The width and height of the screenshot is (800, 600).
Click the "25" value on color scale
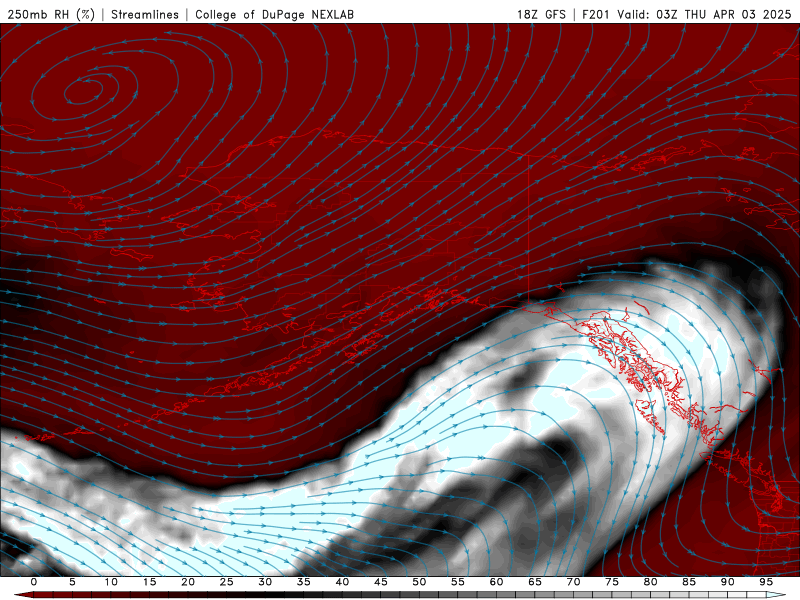pos(227,582)
